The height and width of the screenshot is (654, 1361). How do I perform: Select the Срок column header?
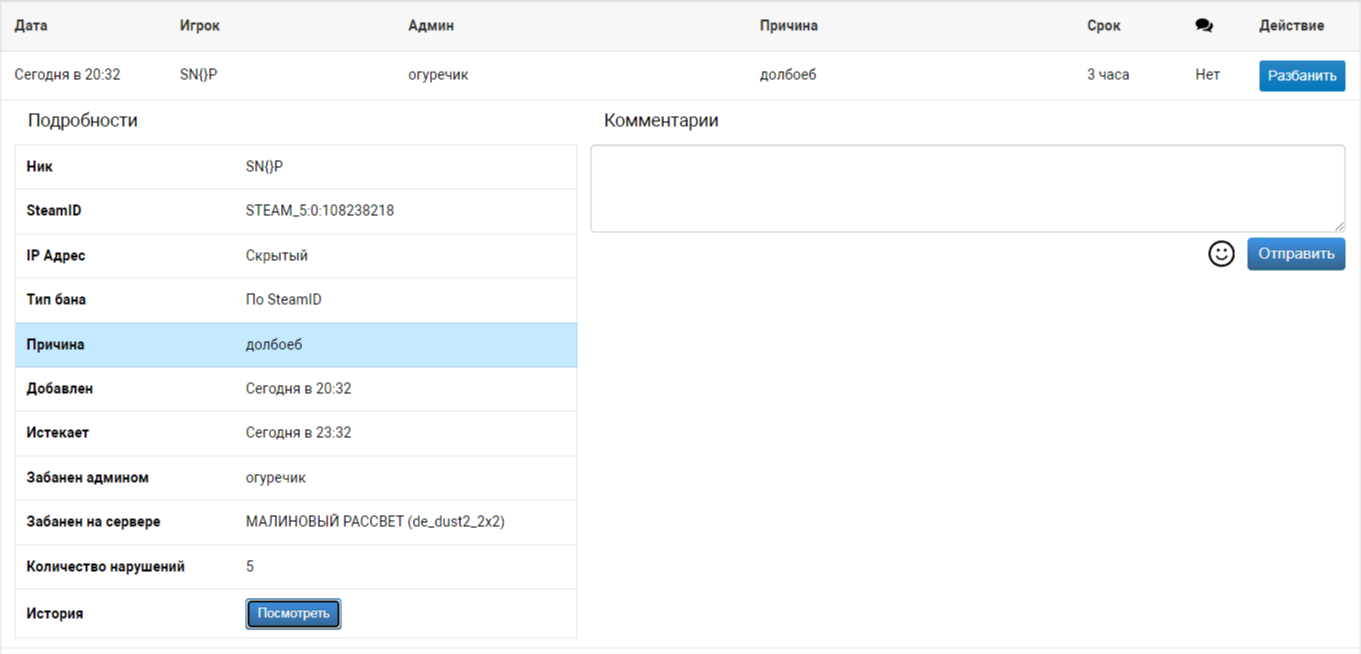pyautogui.click(x=1103, y=26)
